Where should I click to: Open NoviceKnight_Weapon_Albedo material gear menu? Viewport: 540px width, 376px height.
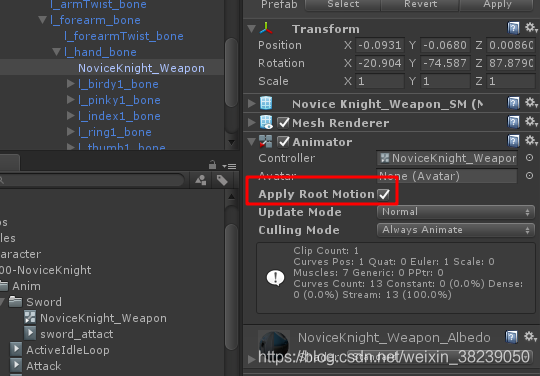[531, 337]
